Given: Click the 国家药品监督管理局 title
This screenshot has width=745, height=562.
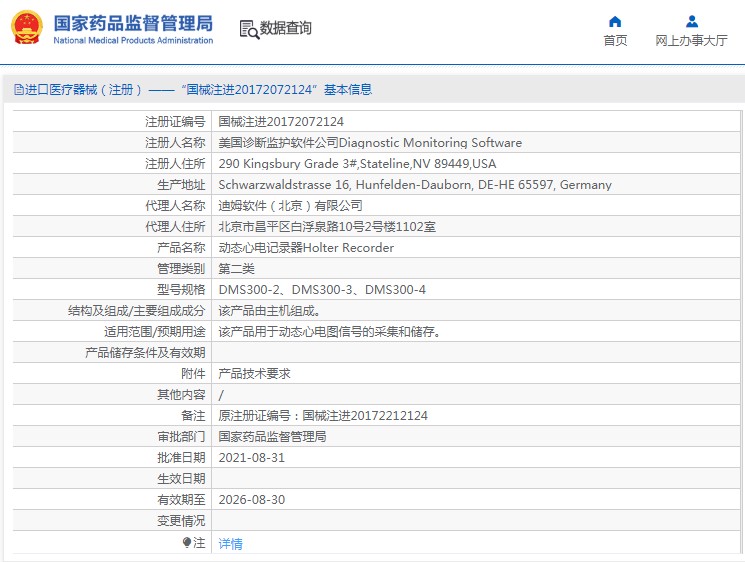Looking at the screenshot, I should [x=133, y=23].
